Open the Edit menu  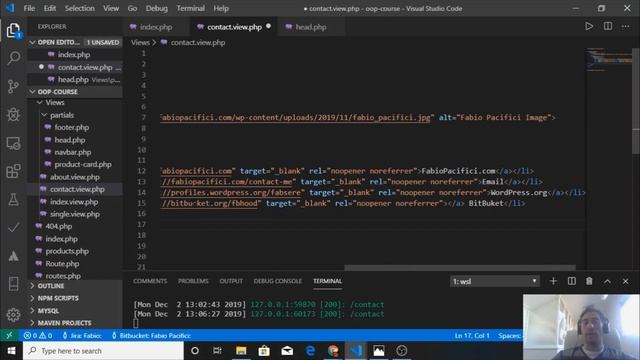click(50, 8)
